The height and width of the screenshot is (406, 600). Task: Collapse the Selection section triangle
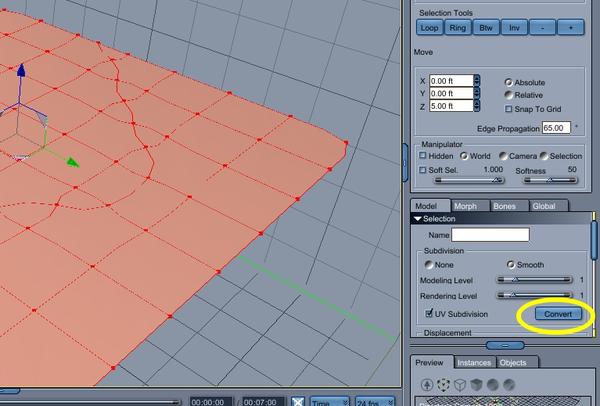pos(417,219)
